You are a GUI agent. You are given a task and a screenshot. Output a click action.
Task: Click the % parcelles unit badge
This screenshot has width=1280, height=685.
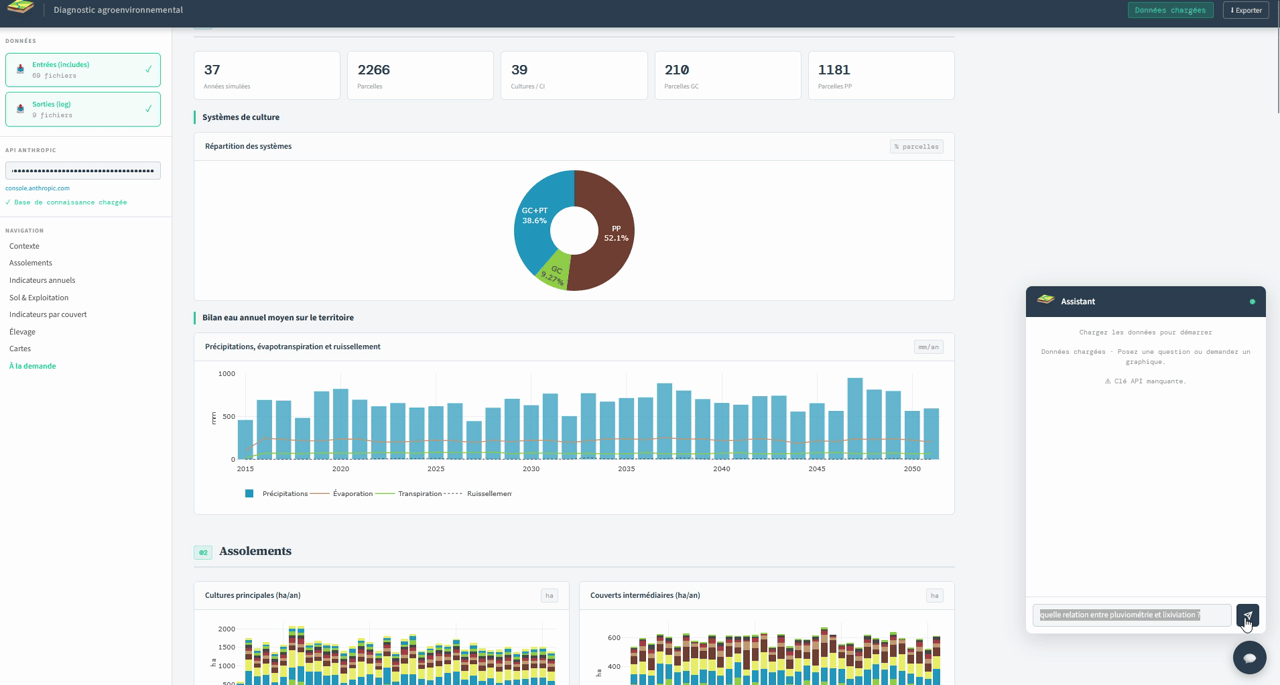pyautogui.click(x=916, y=146)
